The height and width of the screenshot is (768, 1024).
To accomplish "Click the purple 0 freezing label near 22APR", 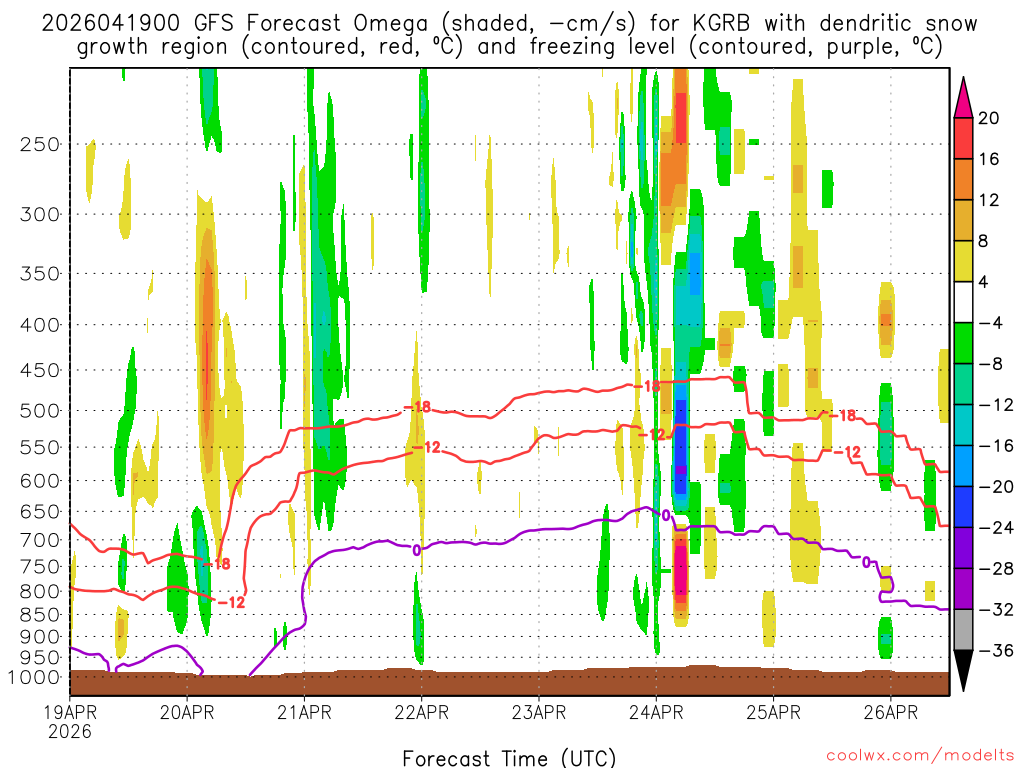I will pyautogui.click(x=417, y=551).
